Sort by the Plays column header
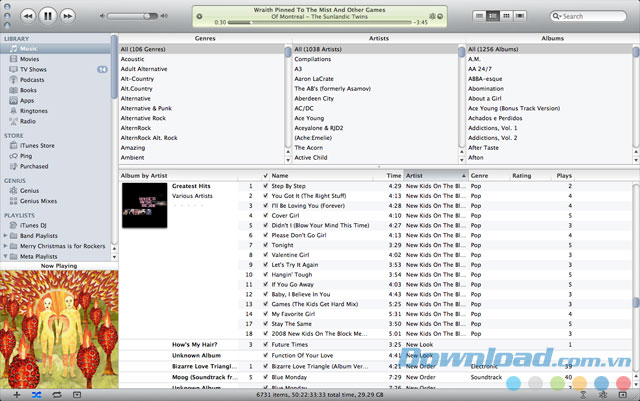 coord(563,176)
